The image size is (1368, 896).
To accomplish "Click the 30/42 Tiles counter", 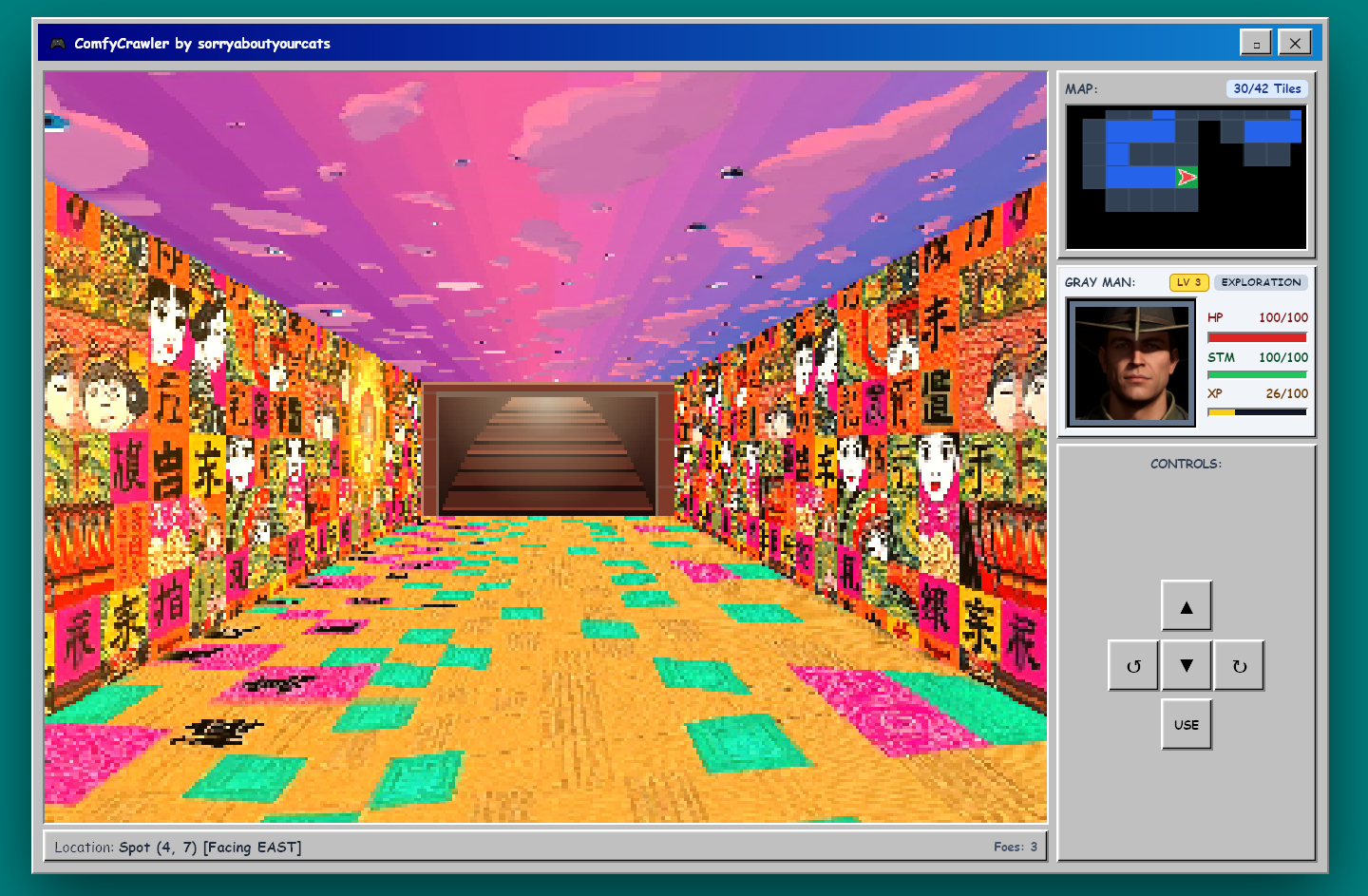I will pos(1267,88).
